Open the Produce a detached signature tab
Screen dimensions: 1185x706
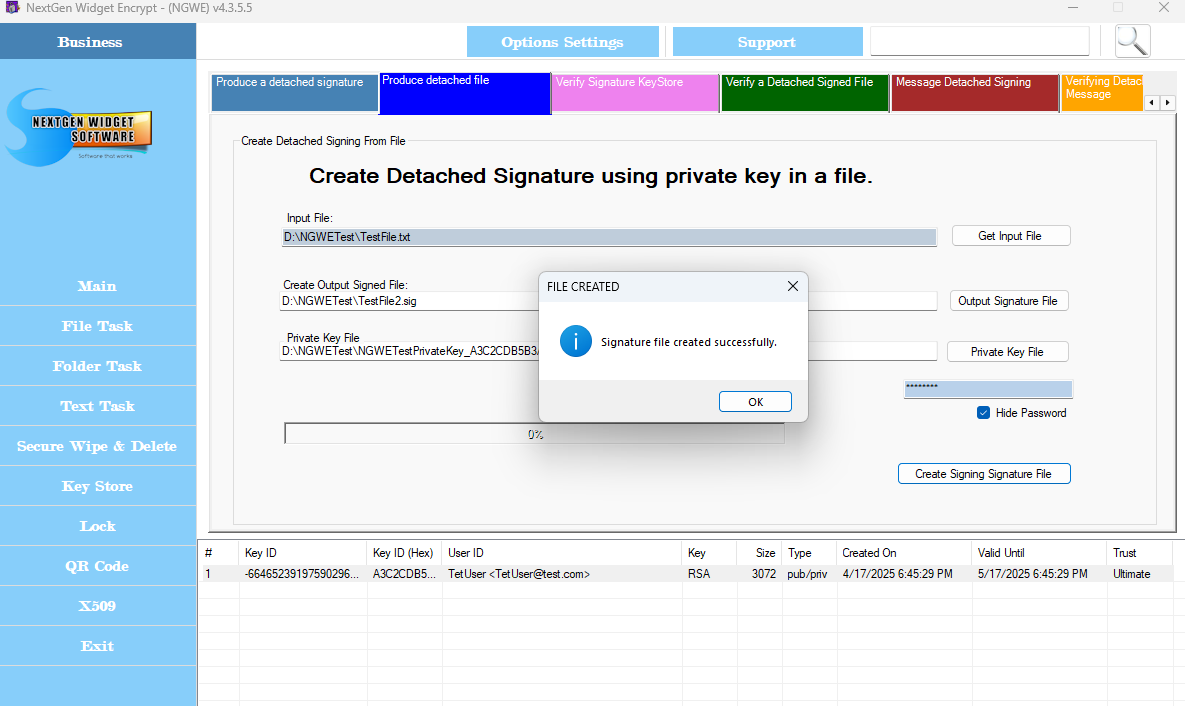(x=295, y=92)
